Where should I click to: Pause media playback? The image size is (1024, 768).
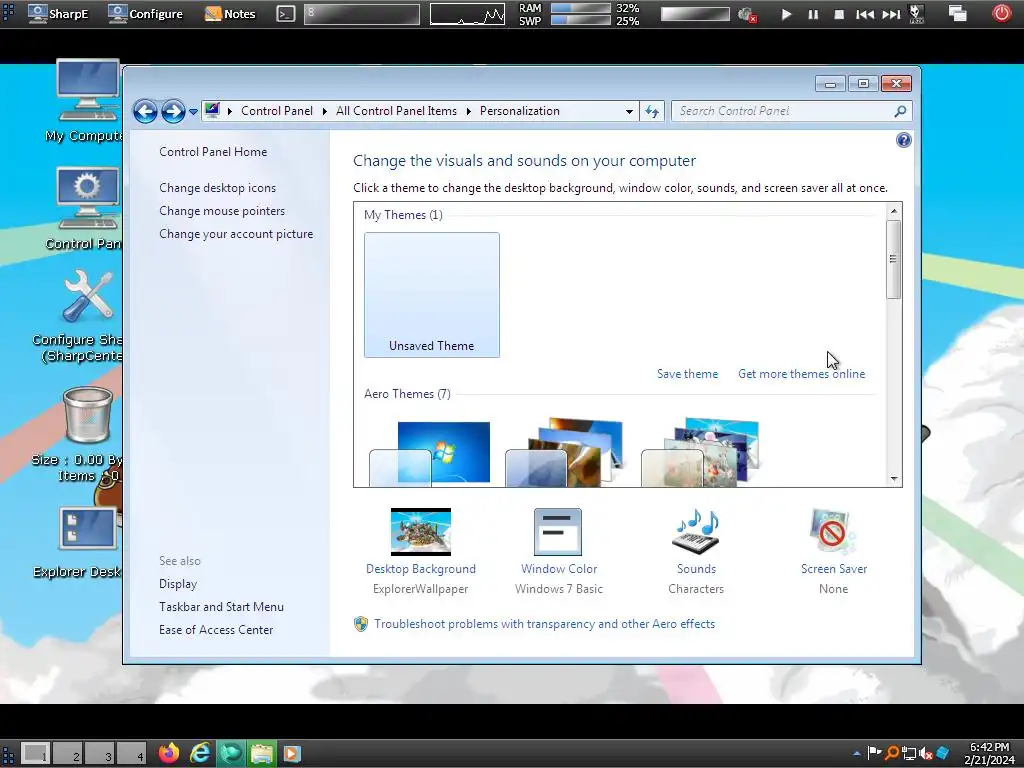tap(813, 14)
